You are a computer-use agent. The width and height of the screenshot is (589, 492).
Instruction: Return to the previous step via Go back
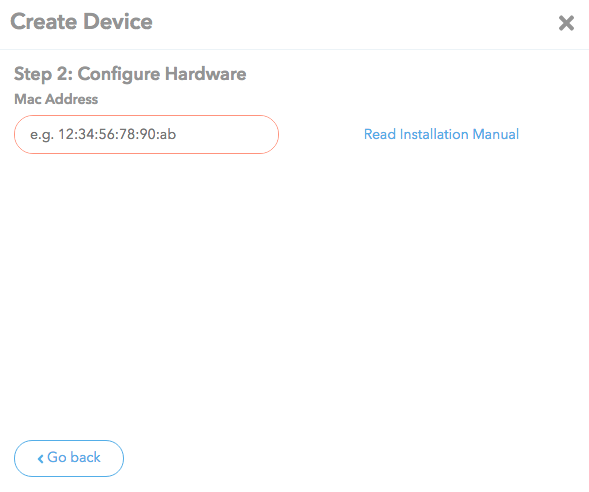click(x=69, y=458)
